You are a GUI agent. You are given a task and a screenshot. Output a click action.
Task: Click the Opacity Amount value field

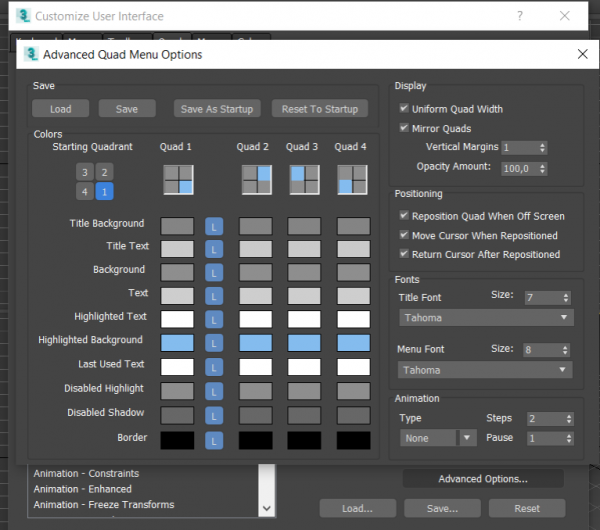(520, 169)
